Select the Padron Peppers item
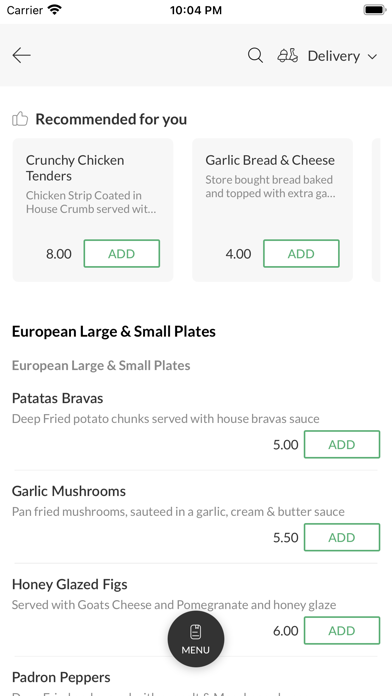This screenshot has height=696, width=392. (61, 677)
